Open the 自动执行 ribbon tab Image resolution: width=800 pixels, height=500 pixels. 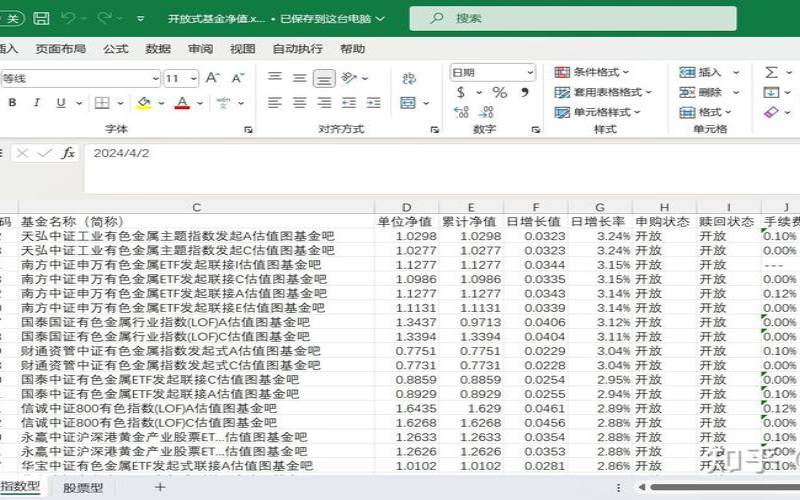297,48
